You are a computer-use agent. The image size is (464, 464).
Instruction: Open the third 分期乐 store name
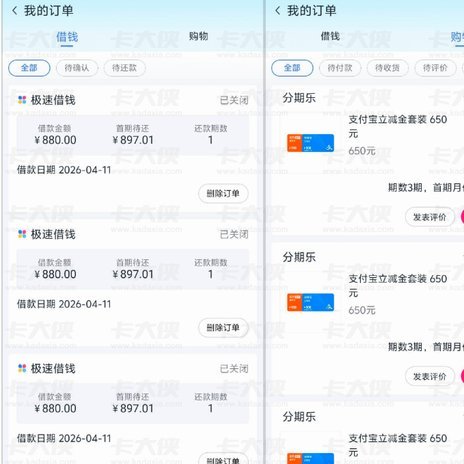pyautogui.click(x=299, y=417)
